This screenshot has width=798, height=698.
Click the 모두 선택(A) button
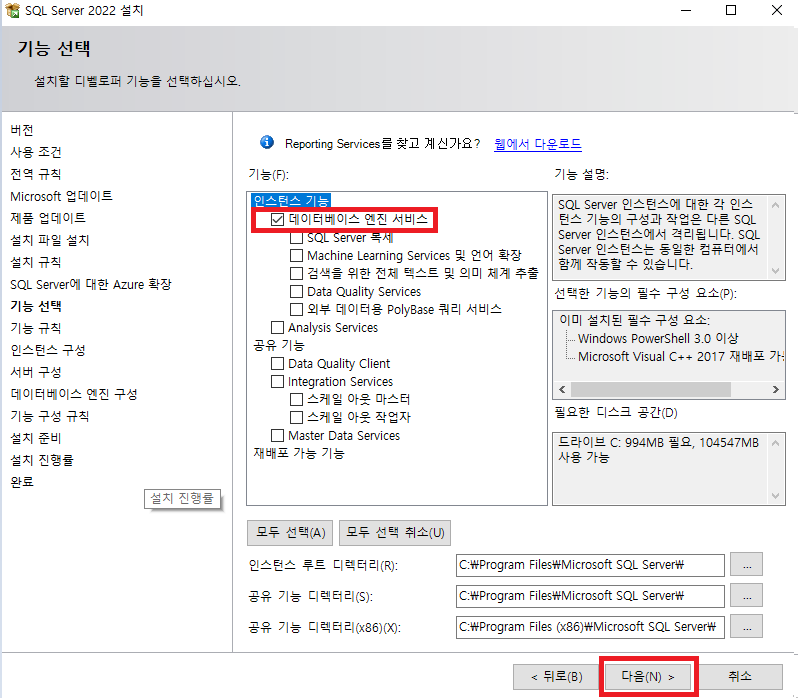pos(290,533)
